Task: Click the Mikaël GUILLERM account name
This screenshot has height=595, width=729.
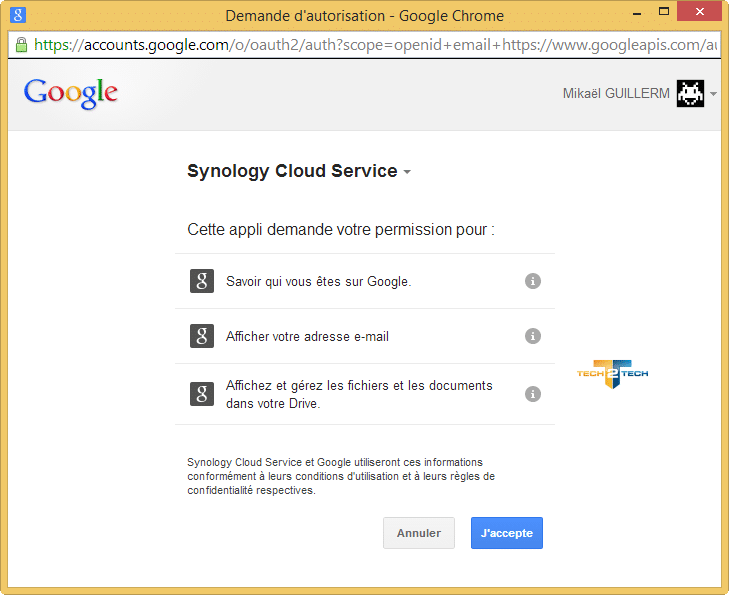Action: click(x=616, y=93)
